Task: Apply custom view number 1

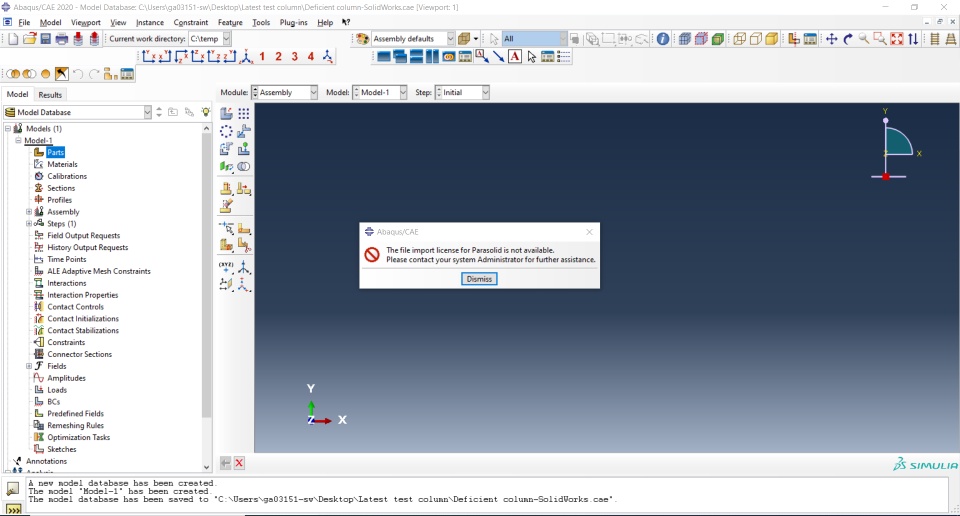Action: [x=262, y=56]
